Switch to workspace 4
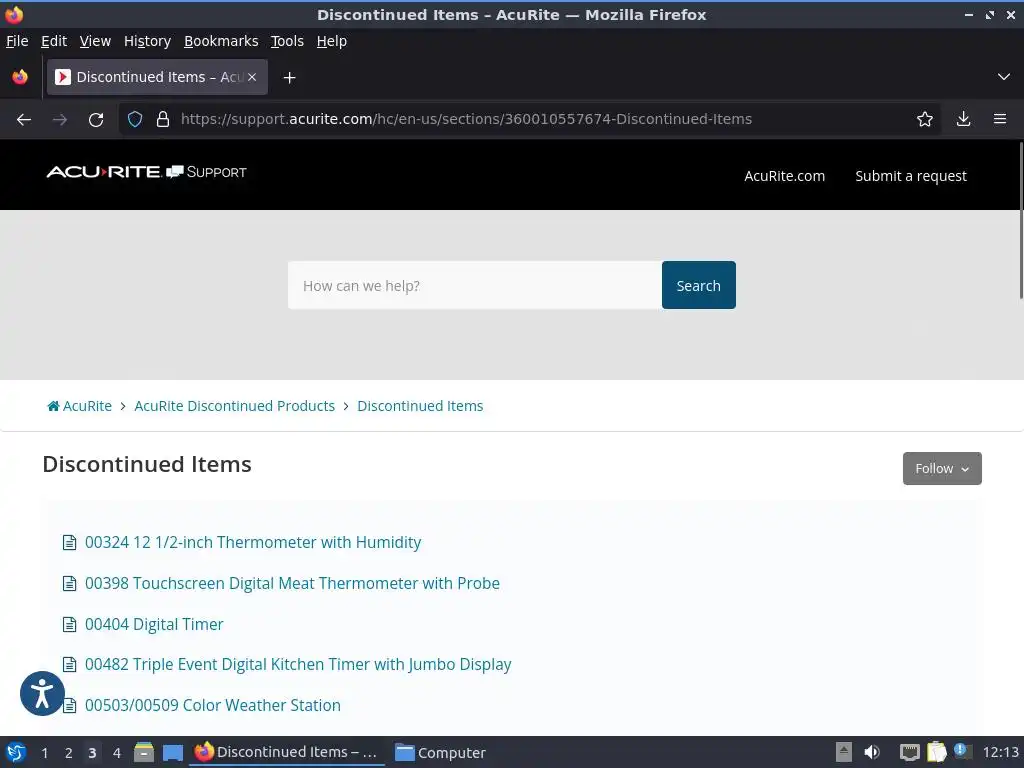1024x768 pixels. (117, 753)
